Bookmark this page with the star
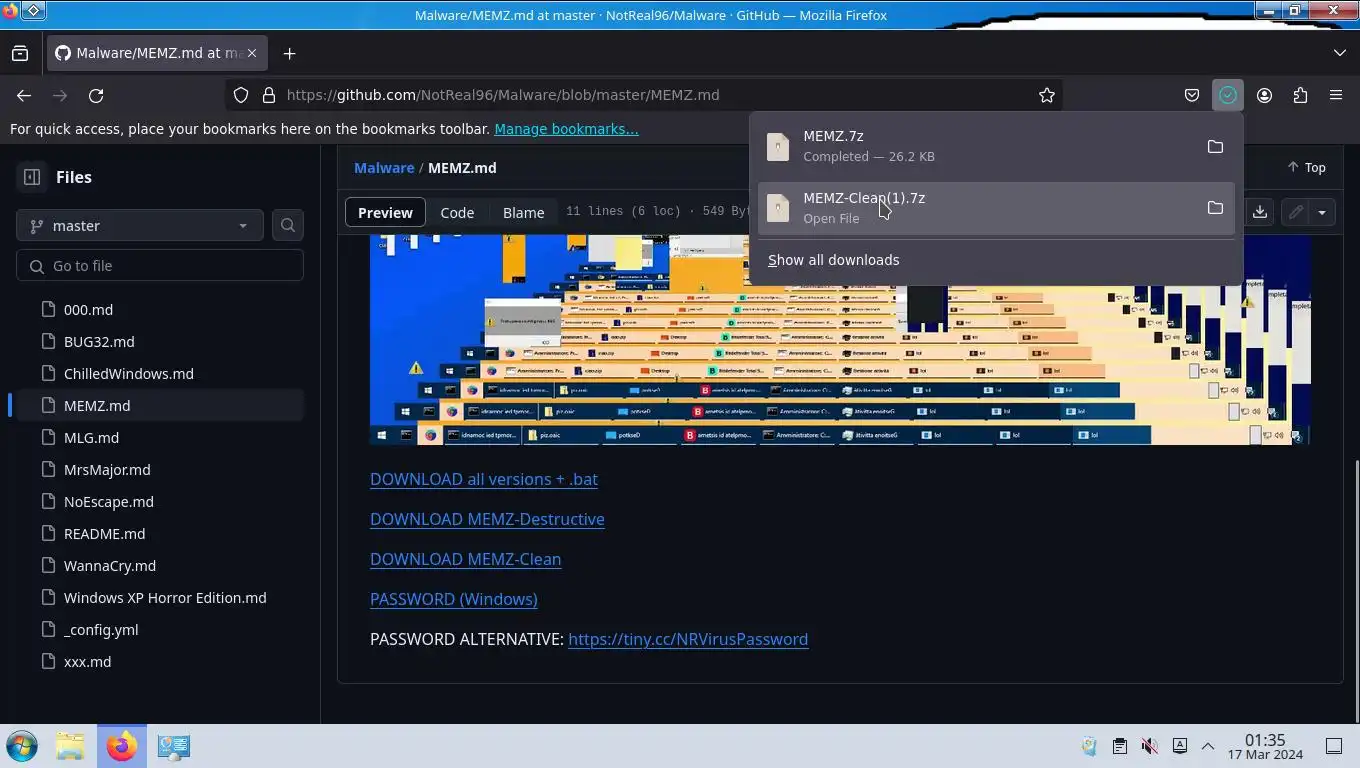Viewport: 1360px width, 768px height. 1047,95
